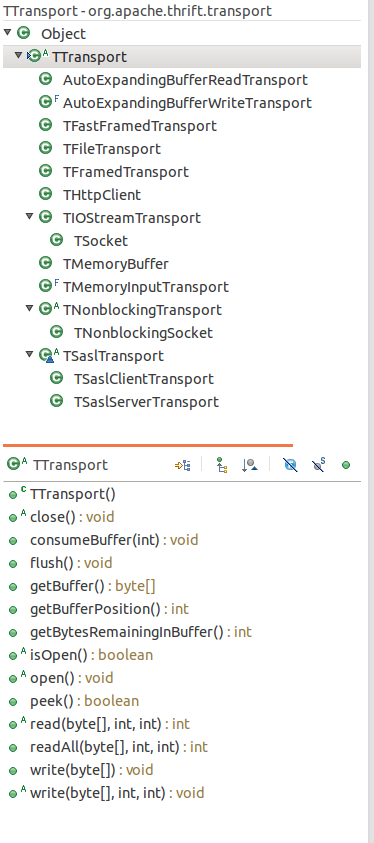Toggle the Hide Fields filter
This screenshot has width=374, height=843.
click(x=290, y=465)
